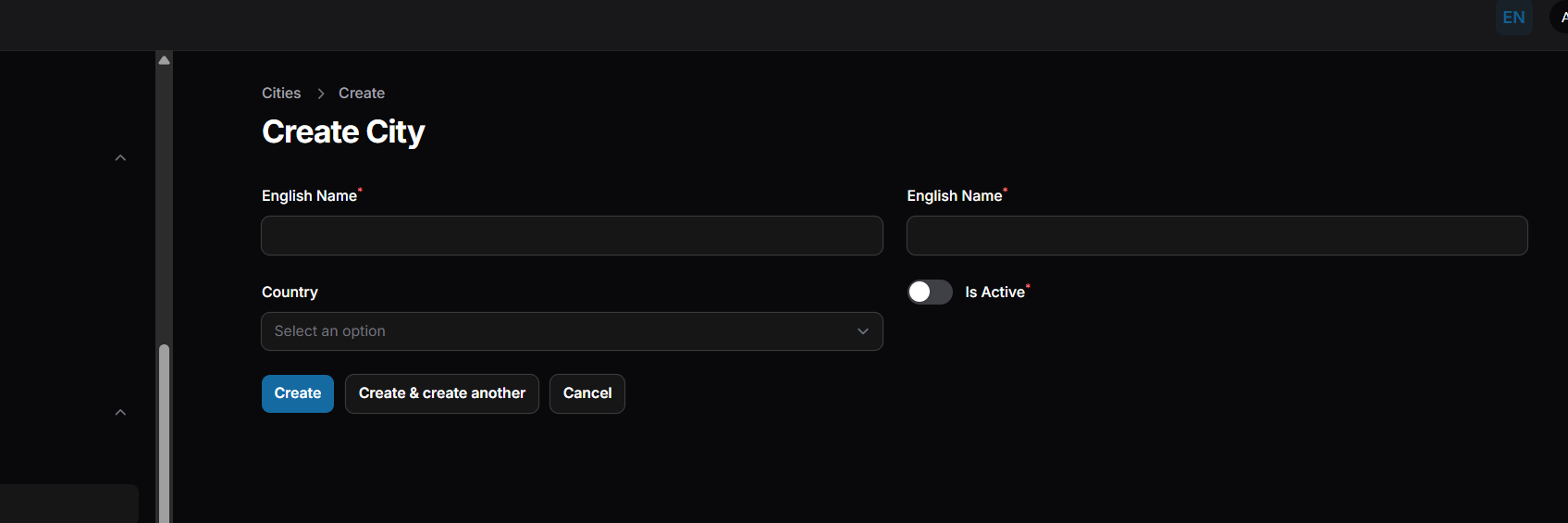Go back to Cities breadcrumb
This screenshot has width=1568, height=523.
click(x=281, y=93)
